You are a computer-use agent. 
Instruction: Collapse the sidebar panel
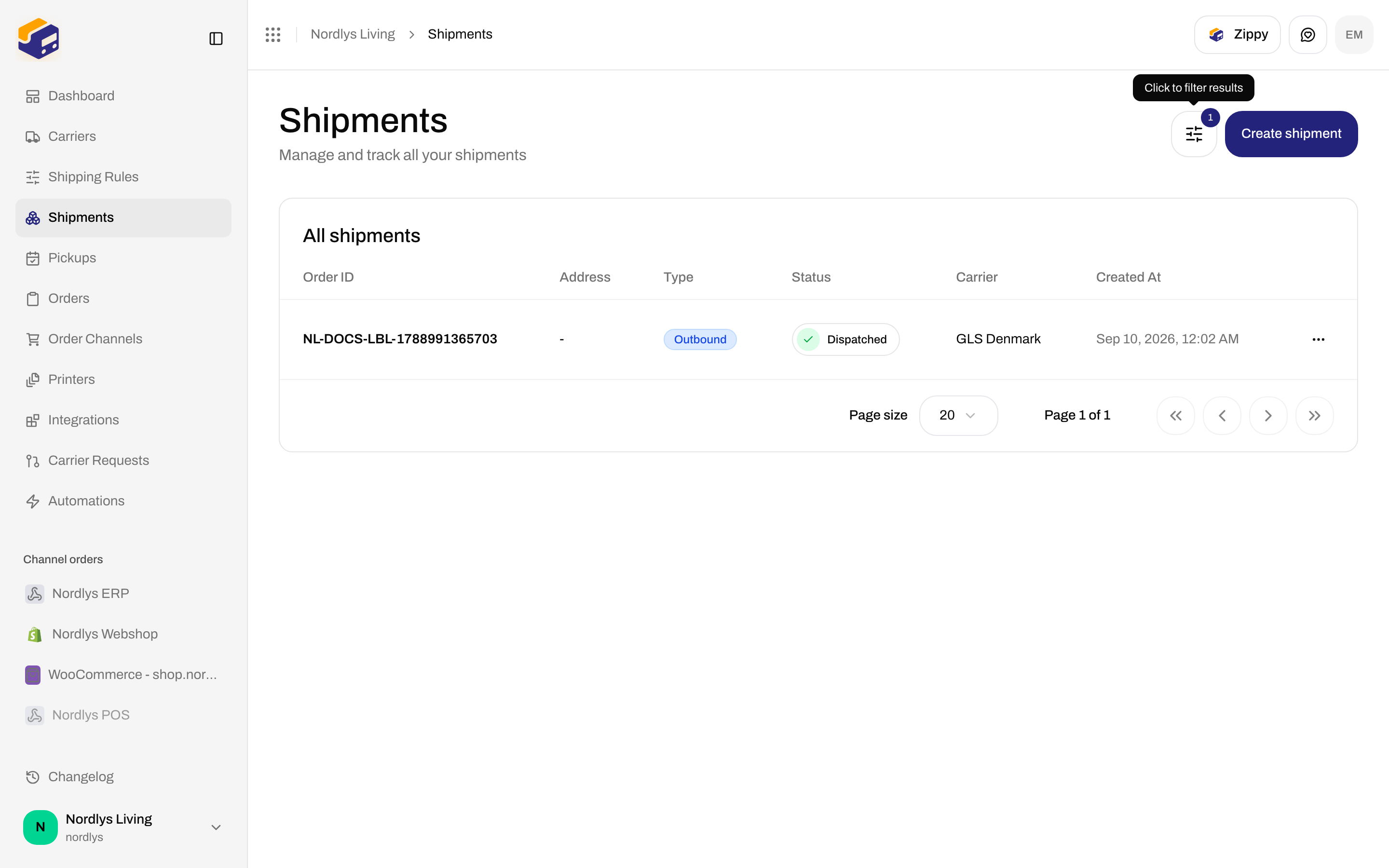pyautogui.click(x=216, y=39)
